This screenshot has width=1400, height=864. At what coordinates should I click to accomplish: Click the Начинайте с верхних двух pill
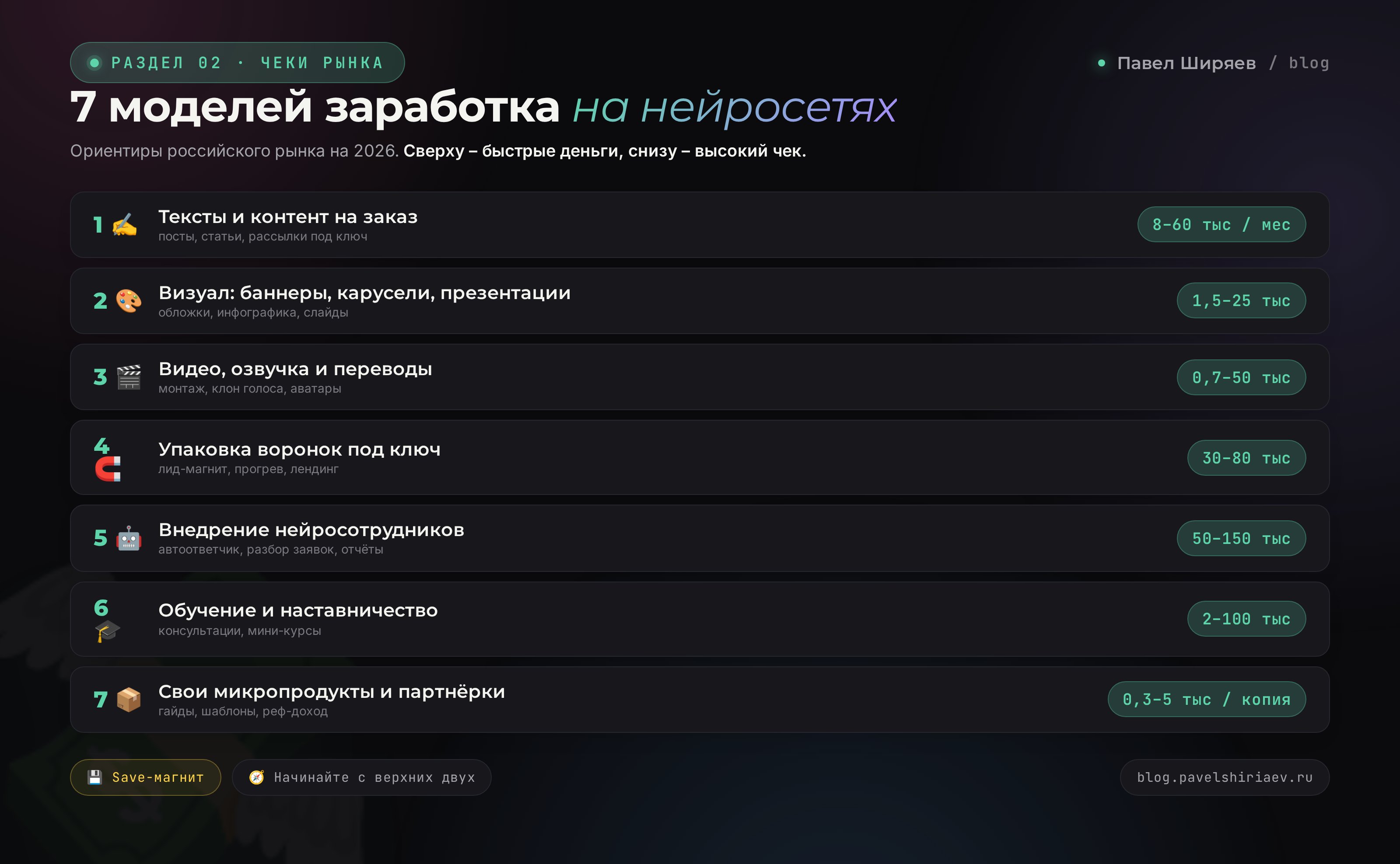click(361, 777)
